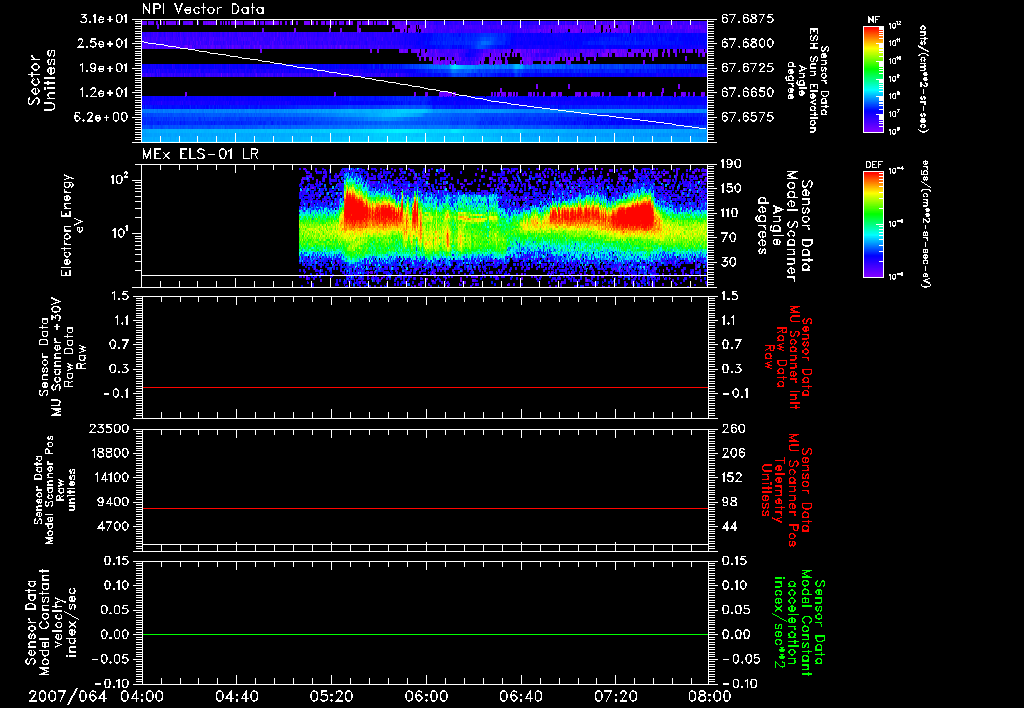Viewport: 1024px width, 708px height.
Task: Click the 67.6875 elevation angle tick
Action: [x=748, y=19]
